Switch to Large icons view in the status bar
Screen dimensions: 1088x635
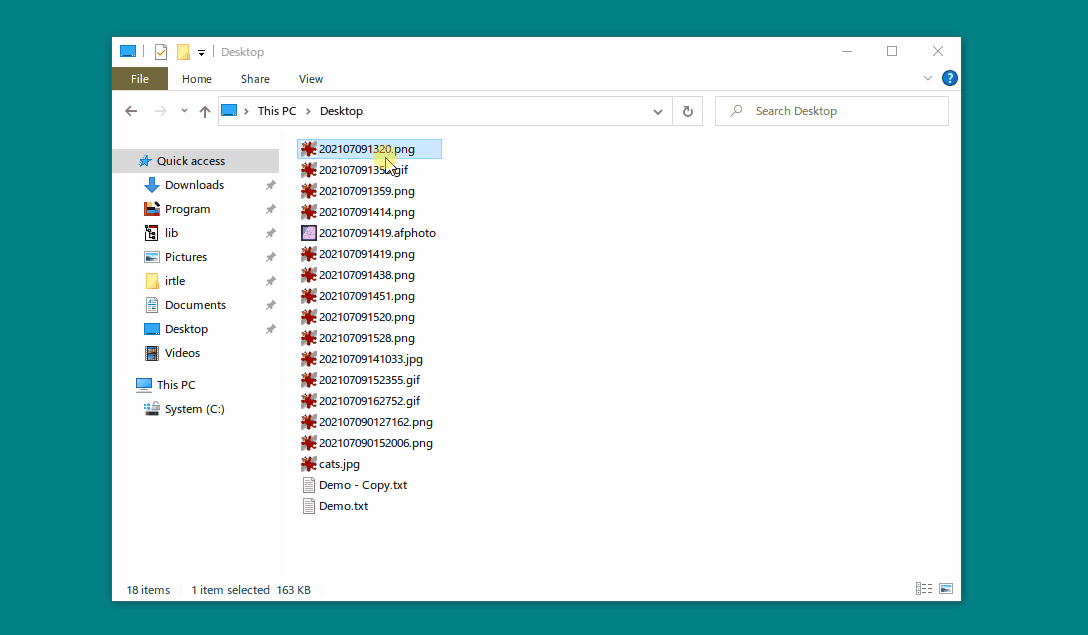pyautogui.click(x=946, y=589)
